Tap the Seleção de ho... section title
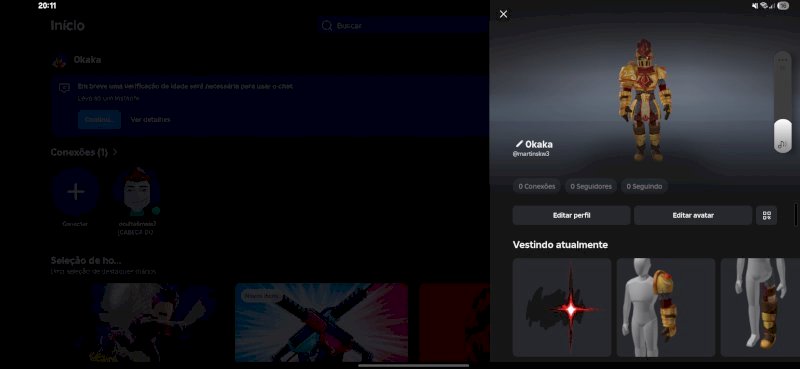 (86, 260)
